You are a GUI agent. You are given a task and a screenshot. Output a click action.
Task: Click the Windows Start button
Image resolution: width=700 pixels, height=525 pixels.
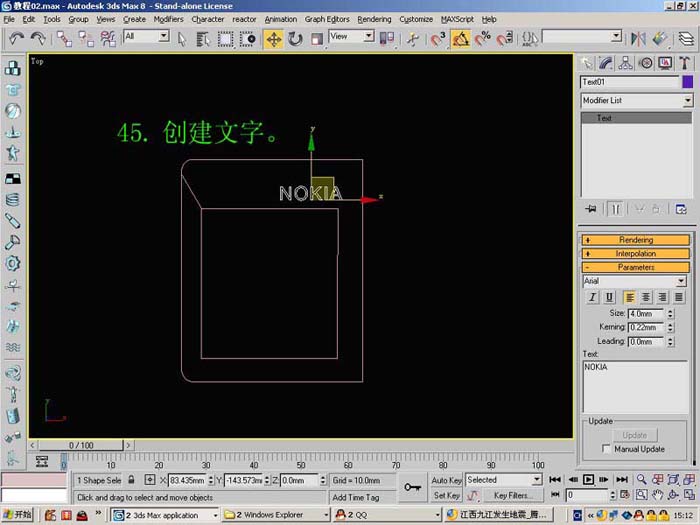click(x=17, y=515)
